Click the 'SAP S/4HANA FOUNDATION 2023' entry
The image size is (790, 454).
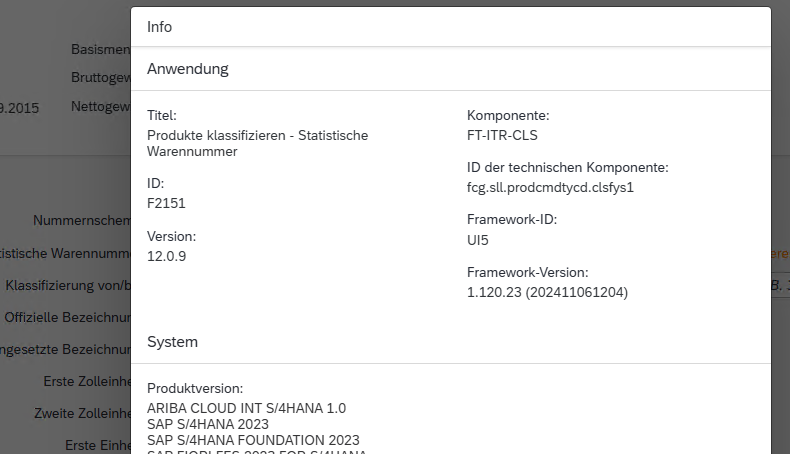253,440
